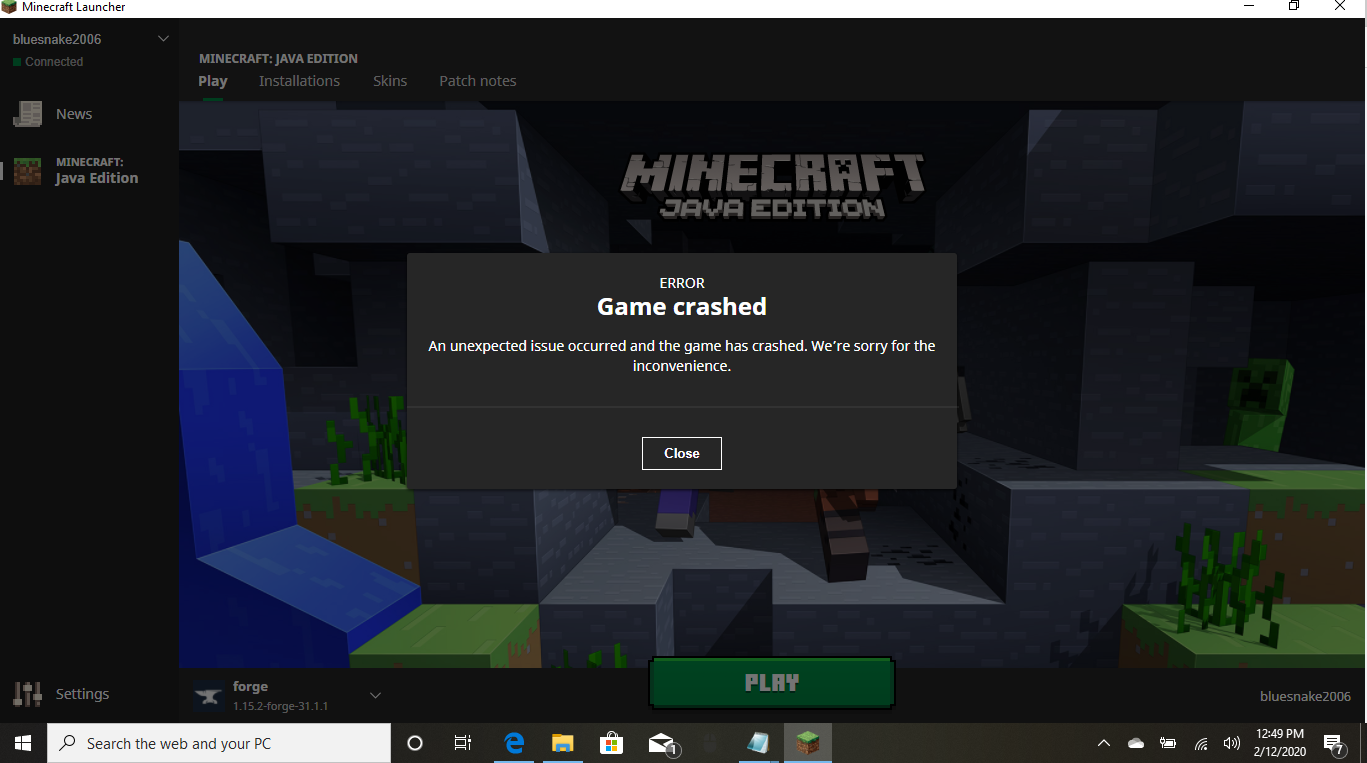
Task: Switch to the Patch notes tab
Action: (x=478, y=81)
